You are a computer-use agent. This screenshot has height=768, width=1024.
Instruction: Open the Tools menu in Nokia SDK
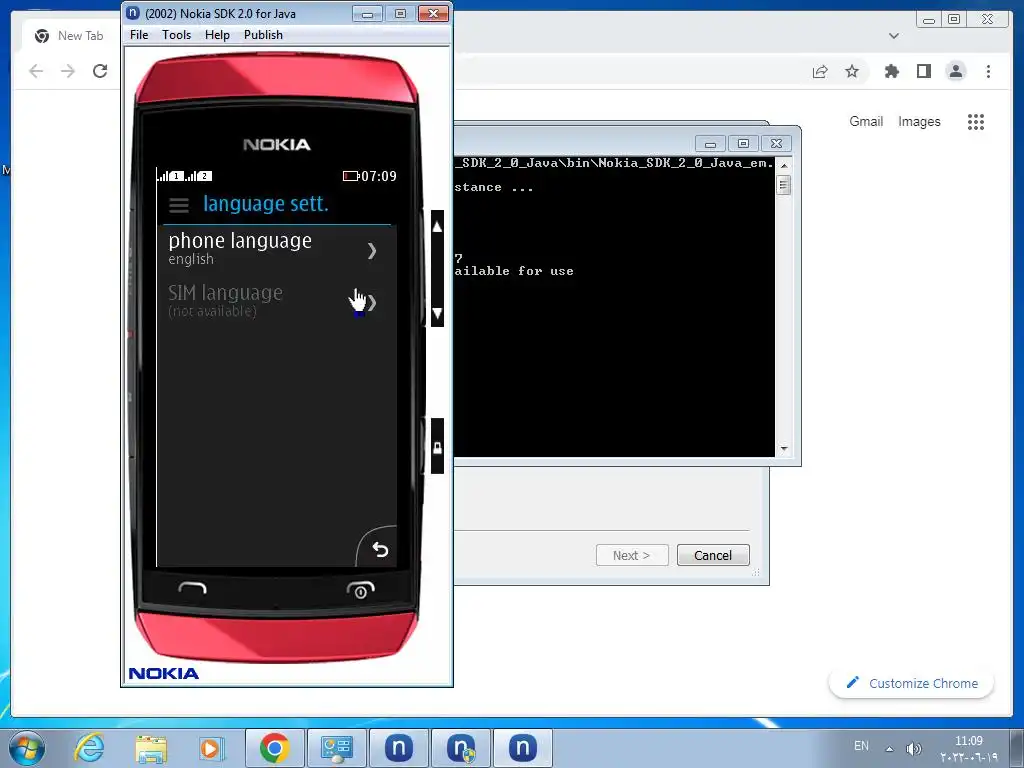coord(176,35)
